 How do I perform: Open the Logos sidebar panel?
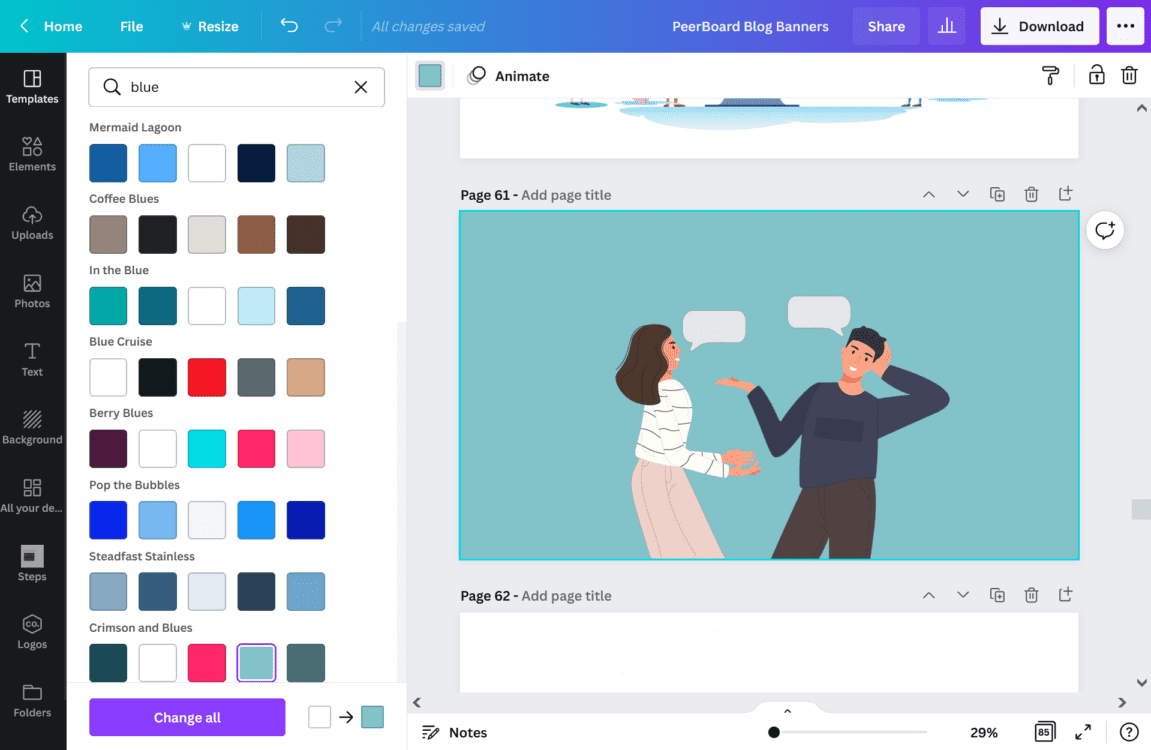(x=32, y=632)
